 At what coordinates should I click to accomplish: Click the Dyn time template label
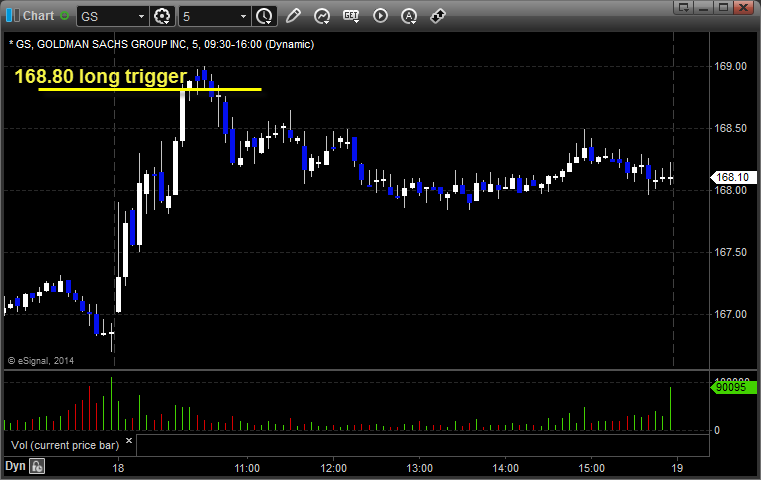pos(15,466)
